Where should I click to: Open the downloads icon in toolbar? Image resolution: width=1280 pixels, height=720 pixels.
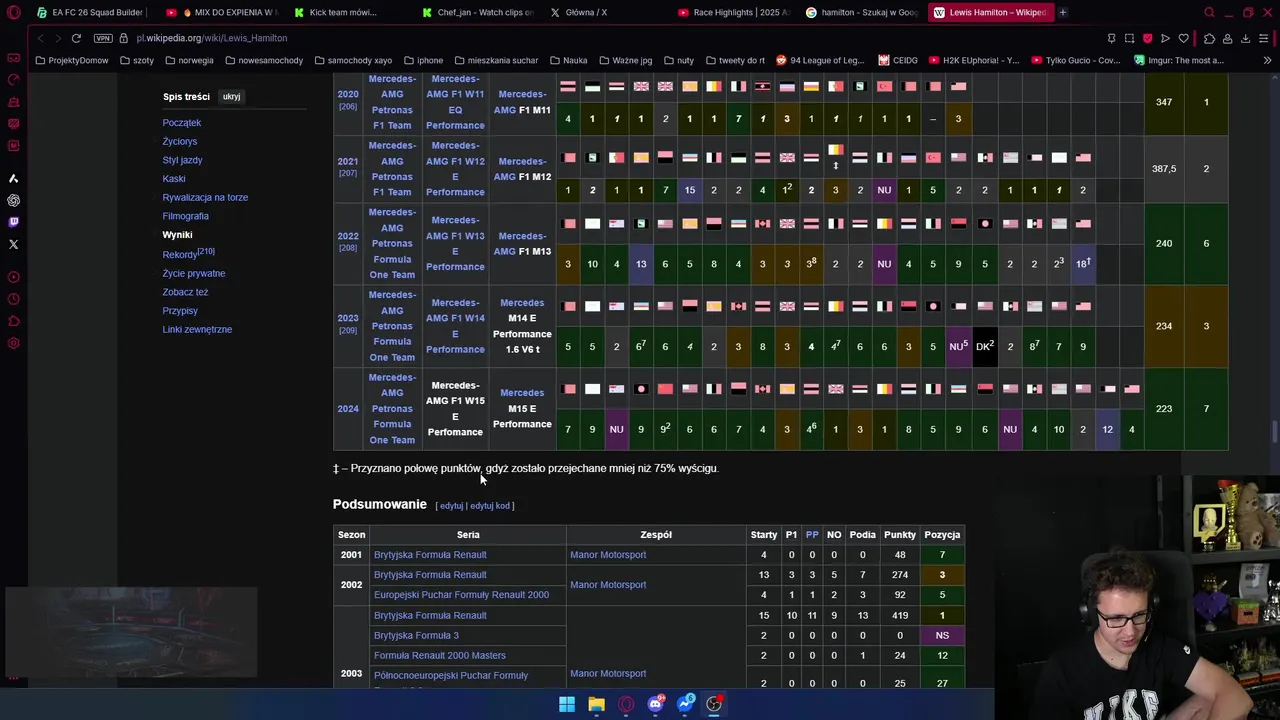point(1245,38)
